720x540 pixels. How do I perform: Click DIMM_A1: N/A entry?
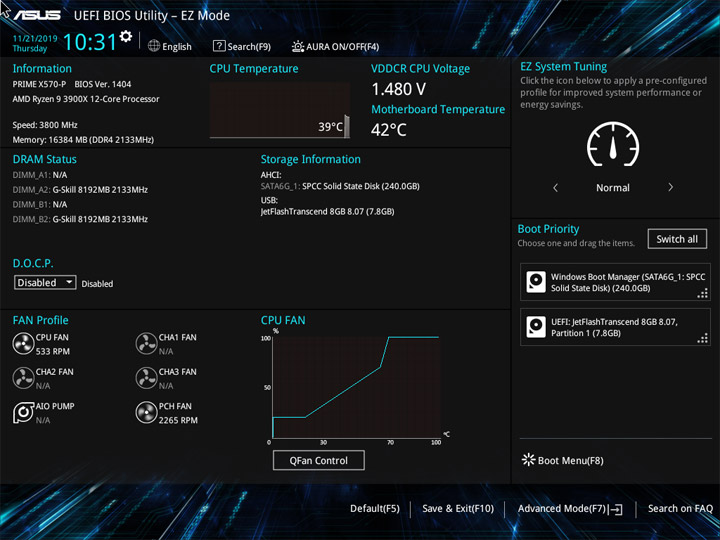point(40,175)
